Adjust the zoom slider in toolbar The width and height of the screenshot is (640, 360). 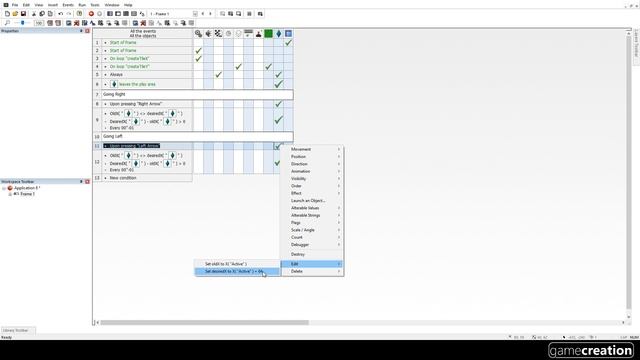(x=22, y=23)
